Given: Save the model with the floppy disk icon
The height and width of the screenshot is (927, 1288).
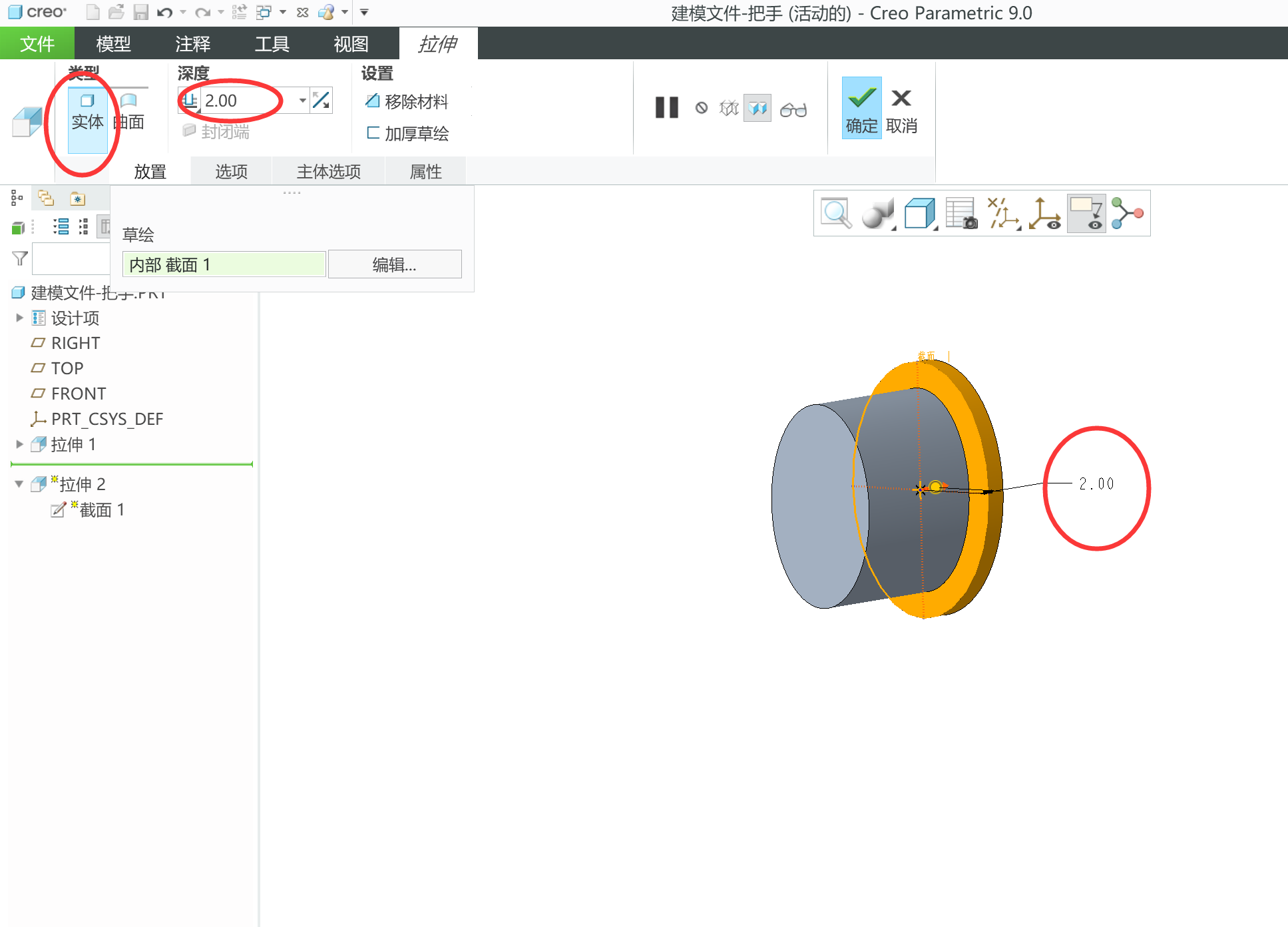Looking at the screenshot, I should click(x=140, y=12).
